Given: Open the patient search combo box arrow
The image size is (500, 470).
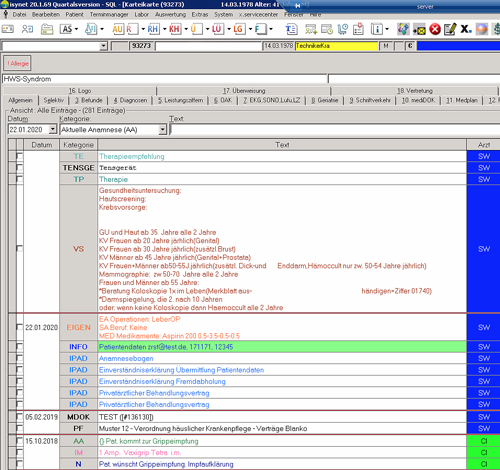Looking at the screenshot, I should (104, 46).
